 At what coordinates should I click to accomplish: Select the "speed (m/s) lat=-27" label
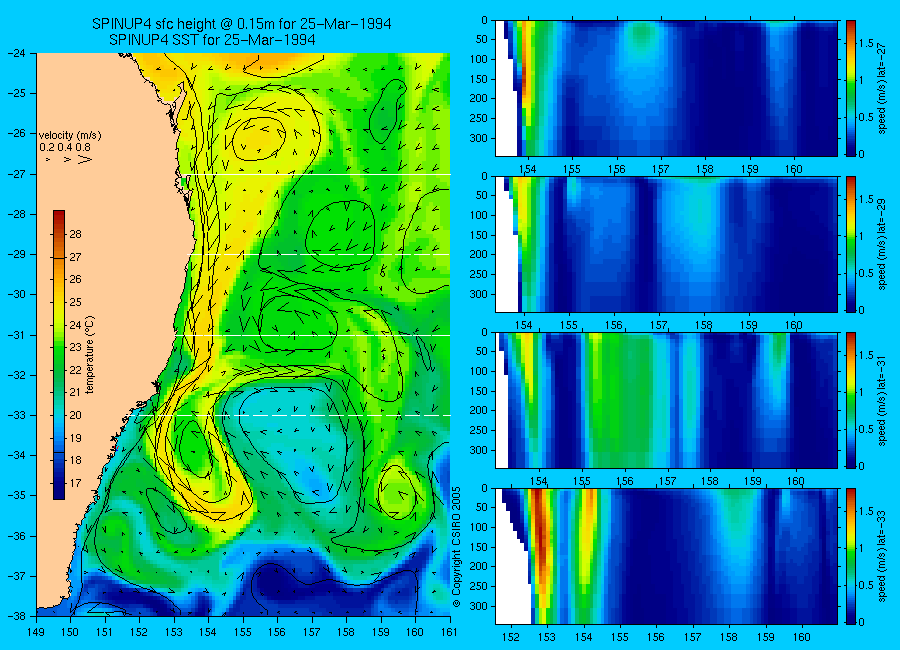882,90
